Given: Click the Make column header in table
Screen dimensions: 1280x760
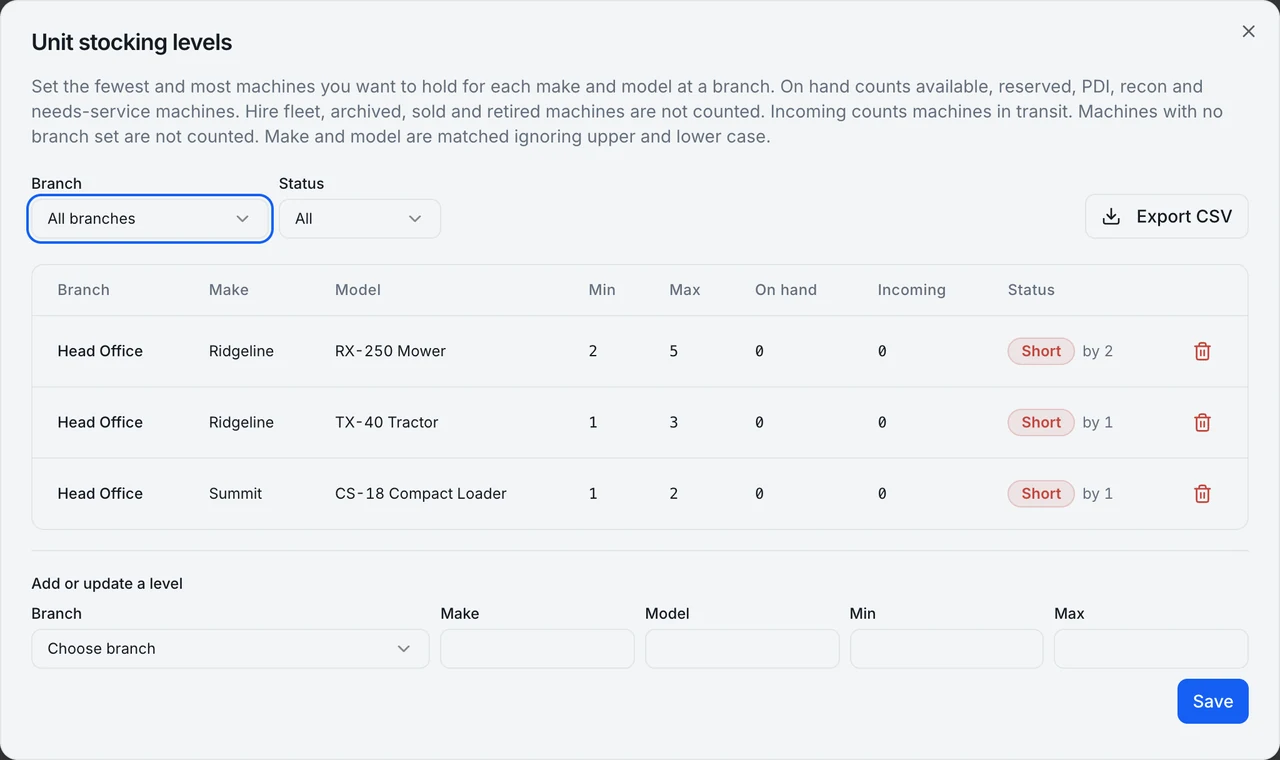Looking at the screenshot, I should pyautogui.click(x=229, y=290).
